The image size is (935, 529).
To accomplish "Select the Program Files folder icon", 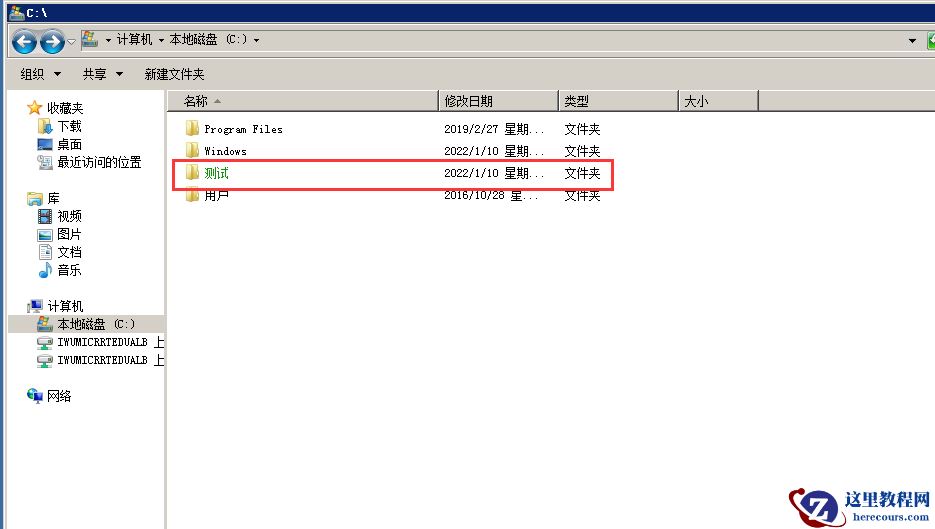I will pos(192,128).
